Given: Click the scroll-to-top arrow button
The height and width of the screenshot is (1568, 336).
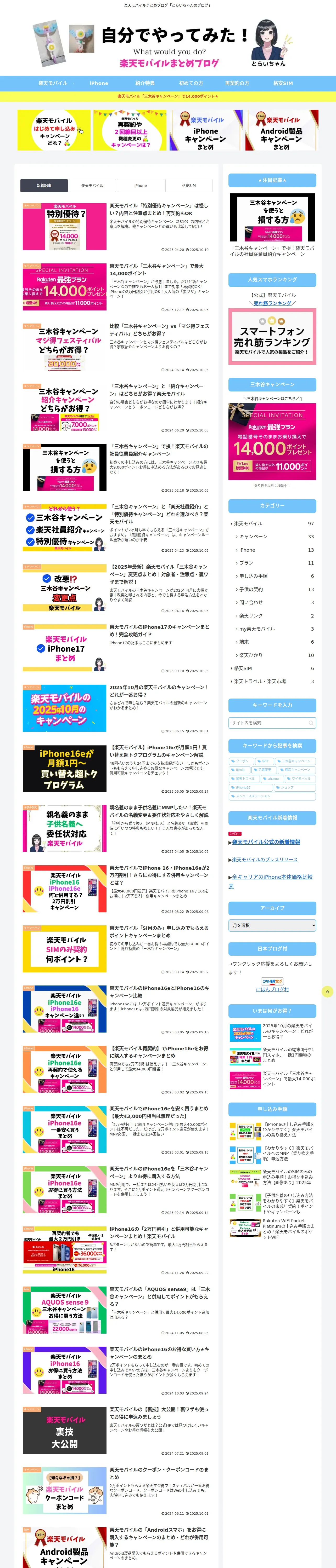Looking at the screenshot, I should pos(327,991).
